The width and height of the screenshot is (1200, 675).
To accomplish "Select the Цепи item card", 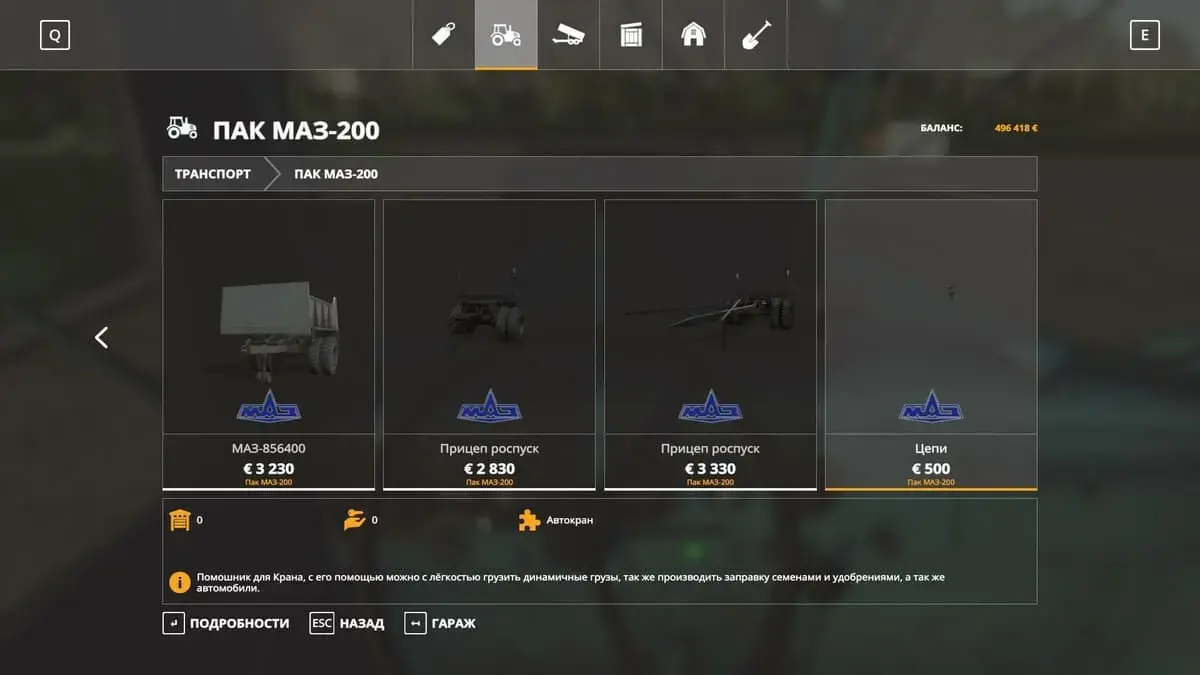I will (931, 345).
